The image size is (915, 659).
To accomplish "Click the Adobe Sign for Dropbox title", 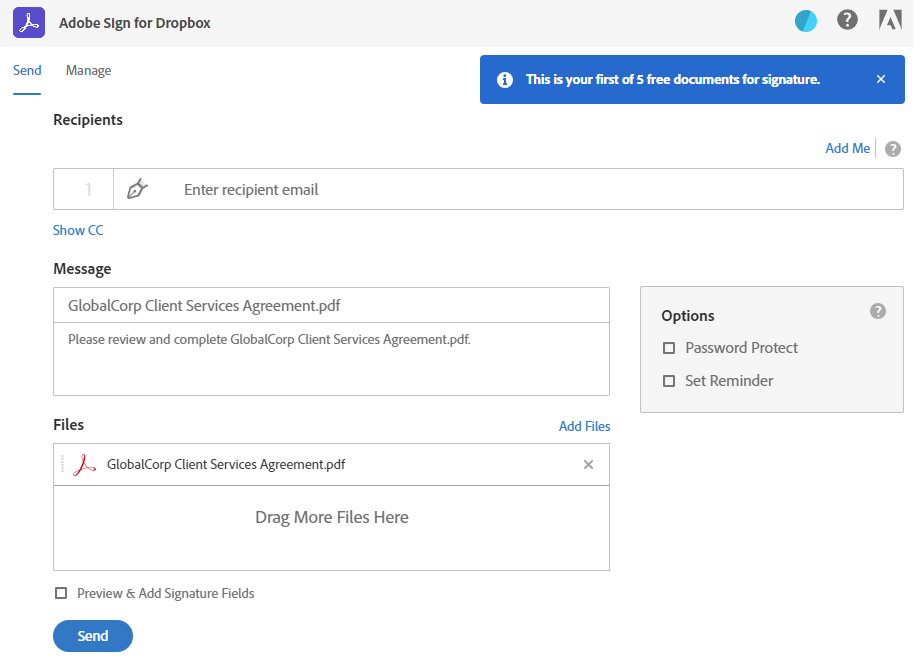I will [x=135, y=23].
